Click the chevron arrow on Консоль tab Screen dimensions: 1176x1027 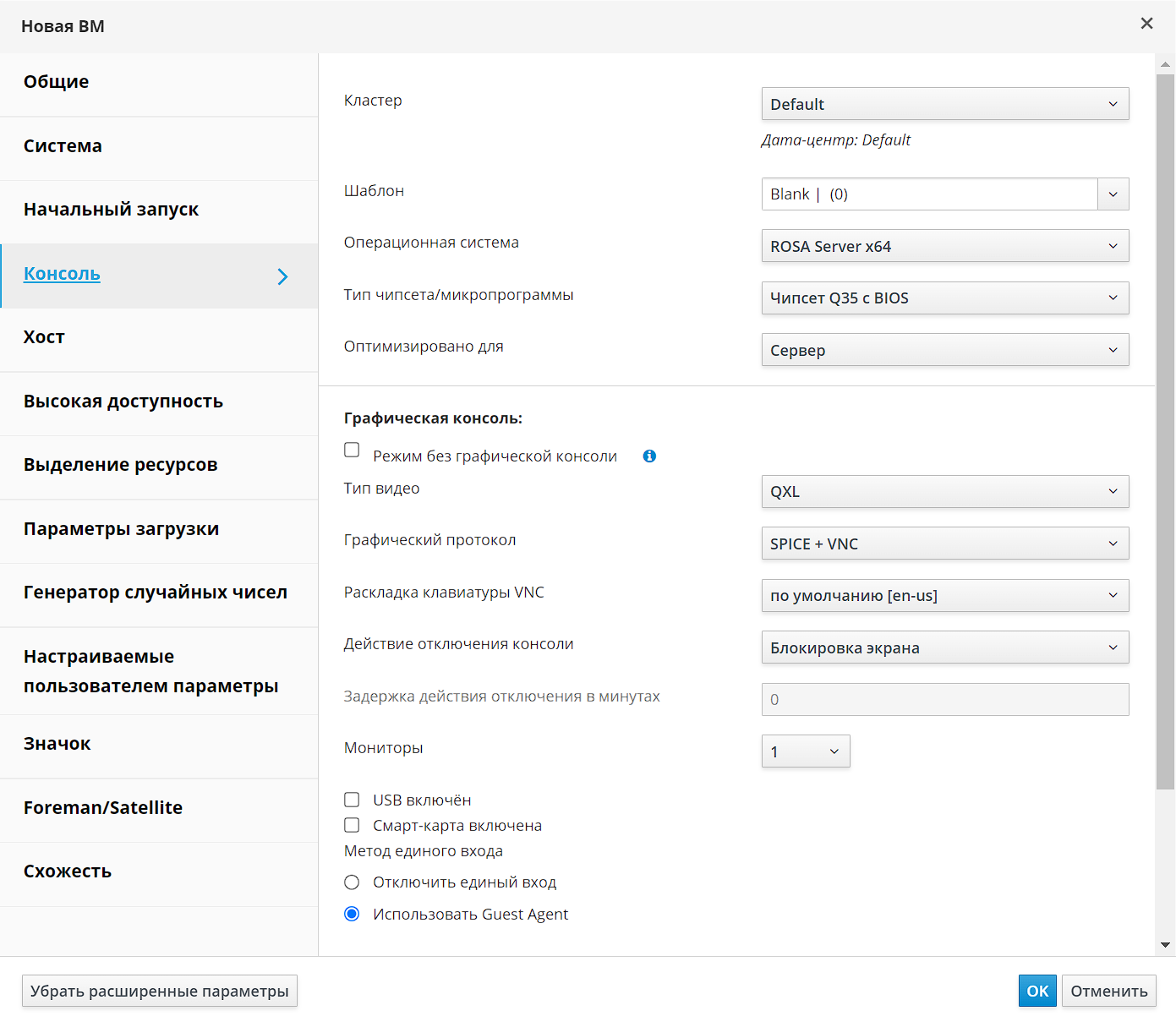283,276
